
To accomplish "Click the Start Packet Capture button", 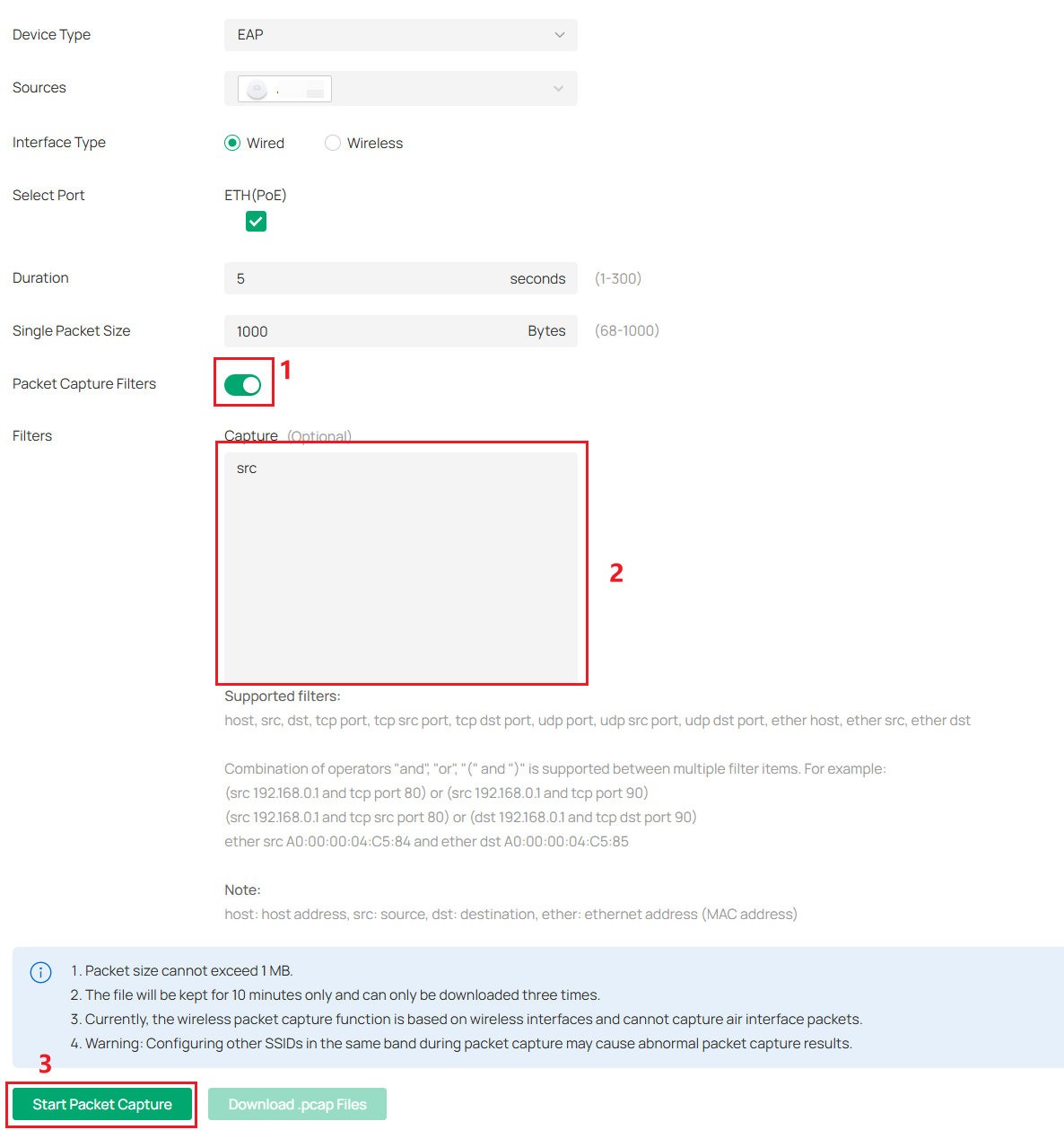I will 101,1104.
